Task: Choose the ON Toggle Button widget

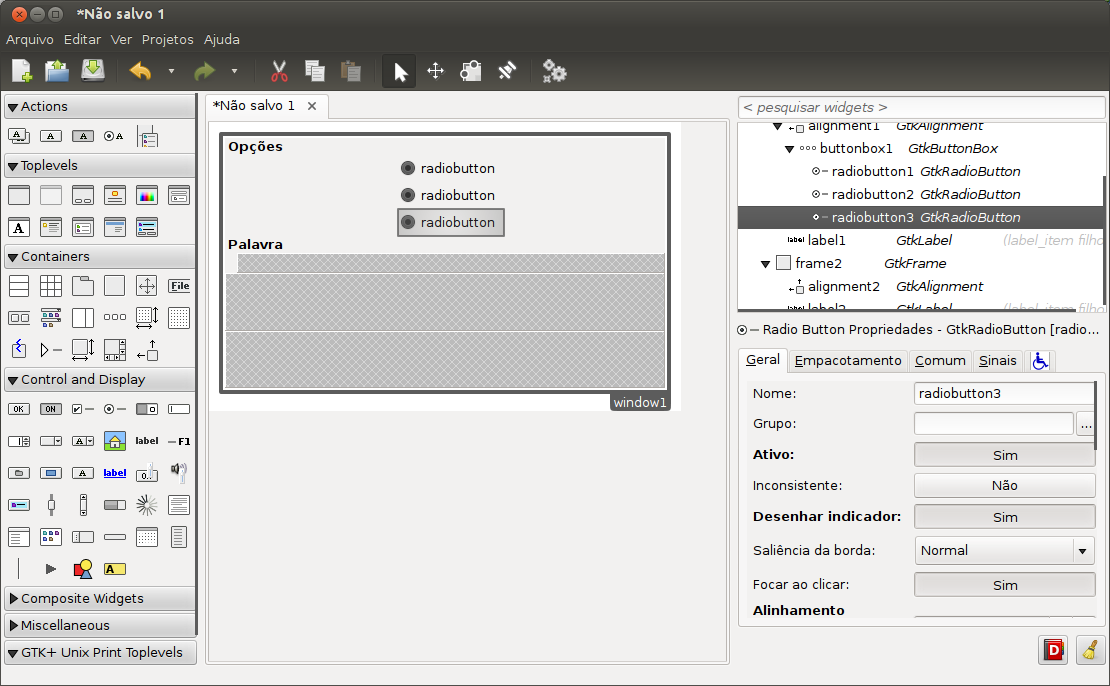Action: 50,409
